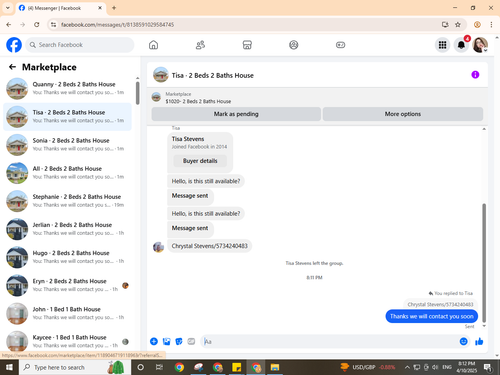Open the account profile picture menu
The width and height of the screenshot is (500, 375).
coord(480,45)
